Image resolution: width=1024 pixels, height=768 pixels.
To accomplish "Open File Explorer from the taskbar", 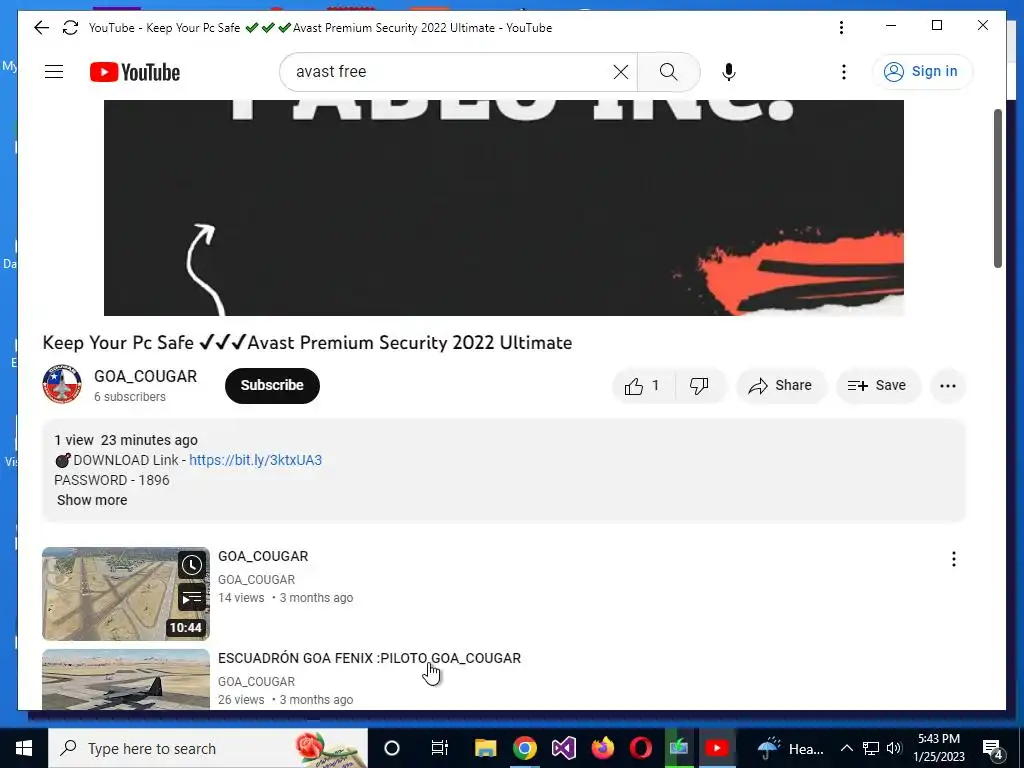I will [x=485, y=748].
